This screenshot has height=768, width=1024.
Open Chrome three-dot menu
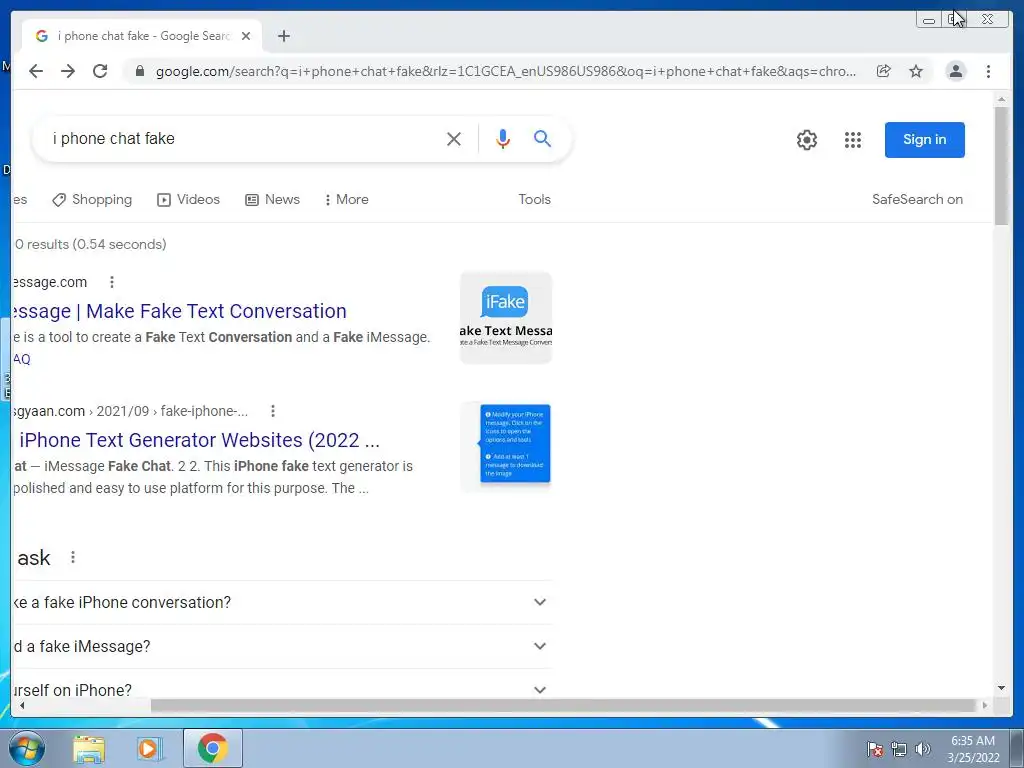click(x=988, y=71)
